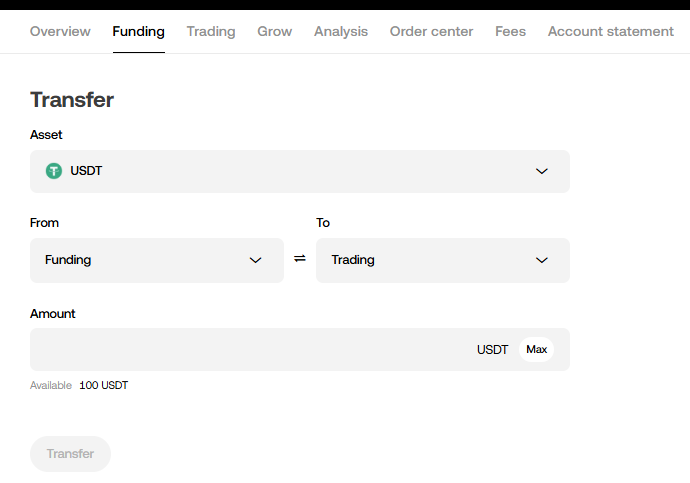Open the Grow tab
The height and width of the screenshot is (483, 690).
pyautogui.click(x=275, y=31)
